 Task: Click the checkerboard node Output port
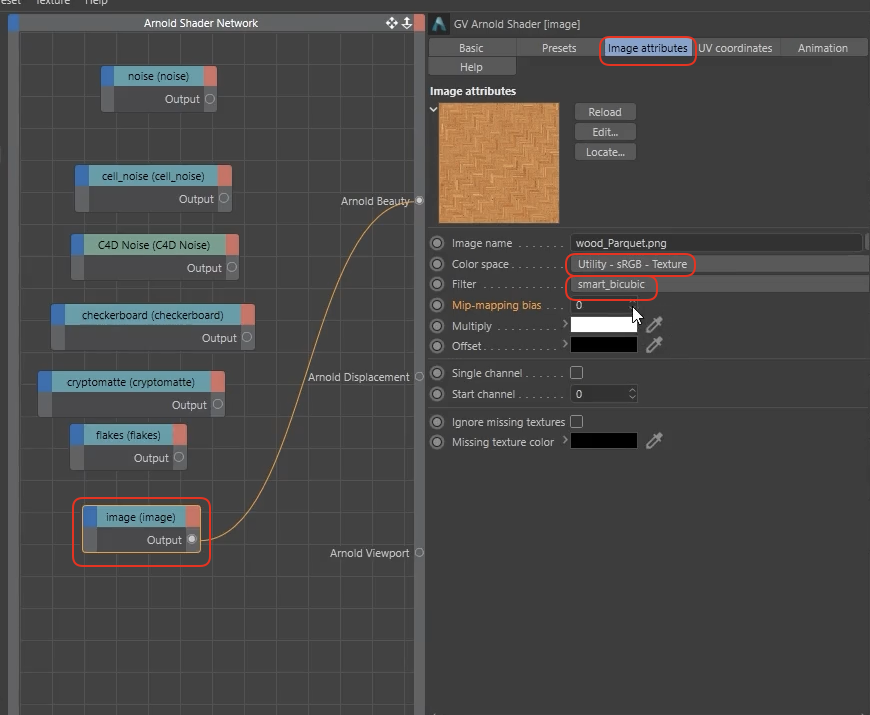click(x=247, y=337)
